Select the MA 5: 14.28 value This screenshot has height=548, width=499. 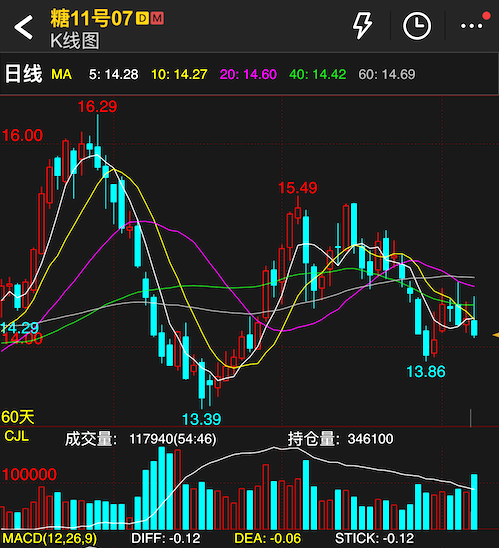tap(113, 74)
